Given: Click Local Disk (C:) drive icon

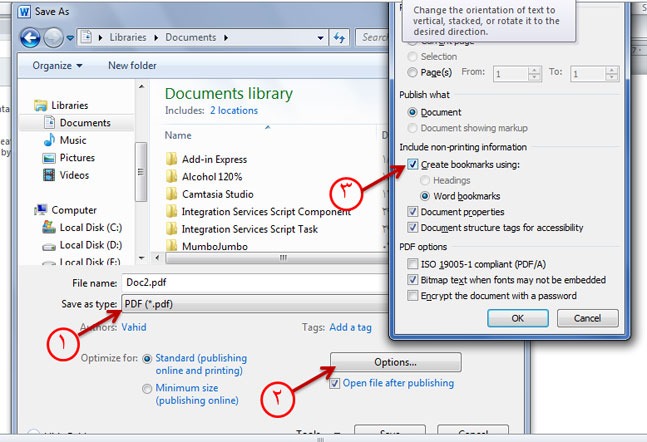Looking at the screenshot, I should [x=49, y=227].
